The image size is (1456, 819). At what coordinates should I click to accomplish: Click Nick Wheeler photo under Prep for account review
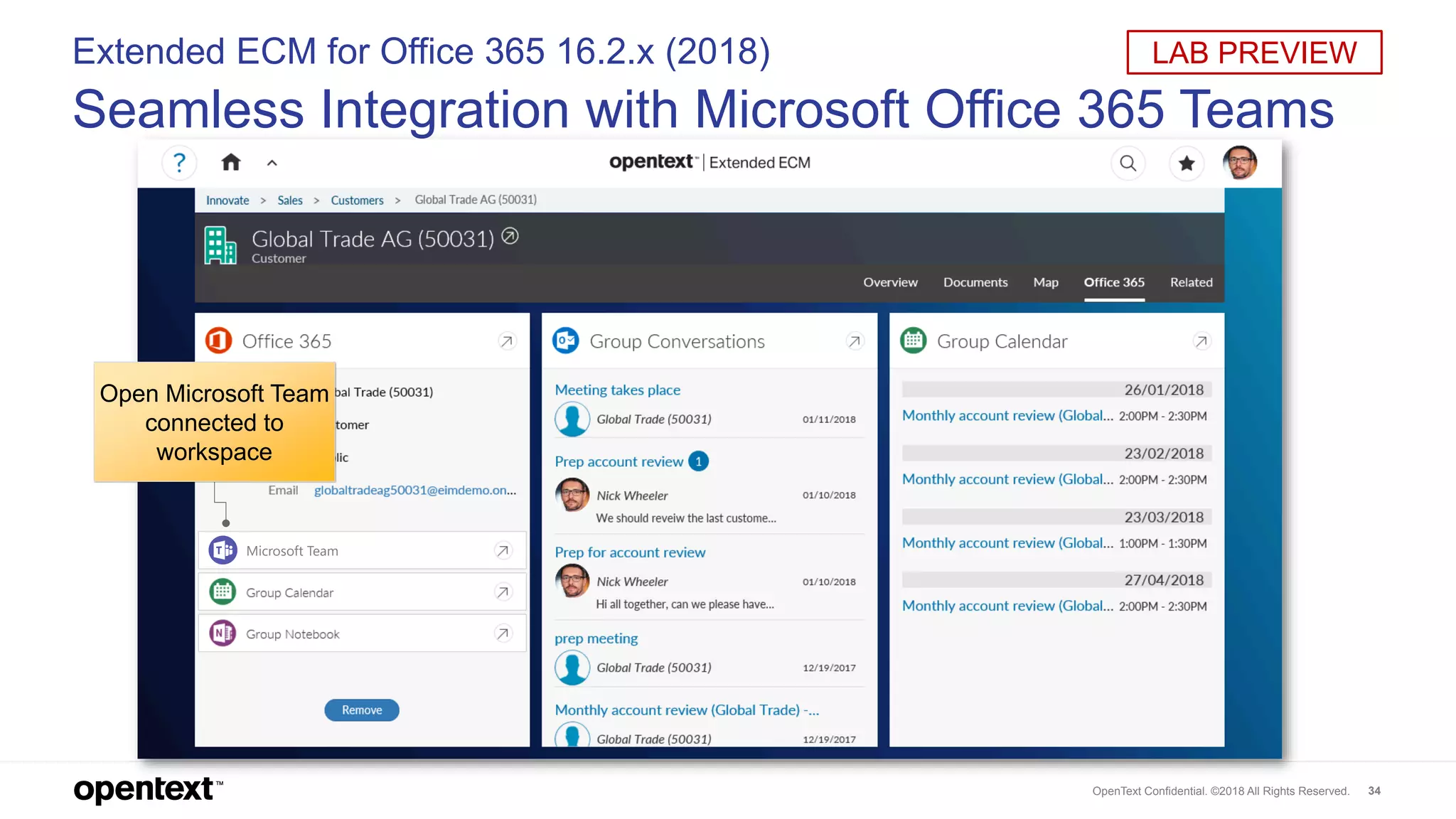(x=572, y=581)
